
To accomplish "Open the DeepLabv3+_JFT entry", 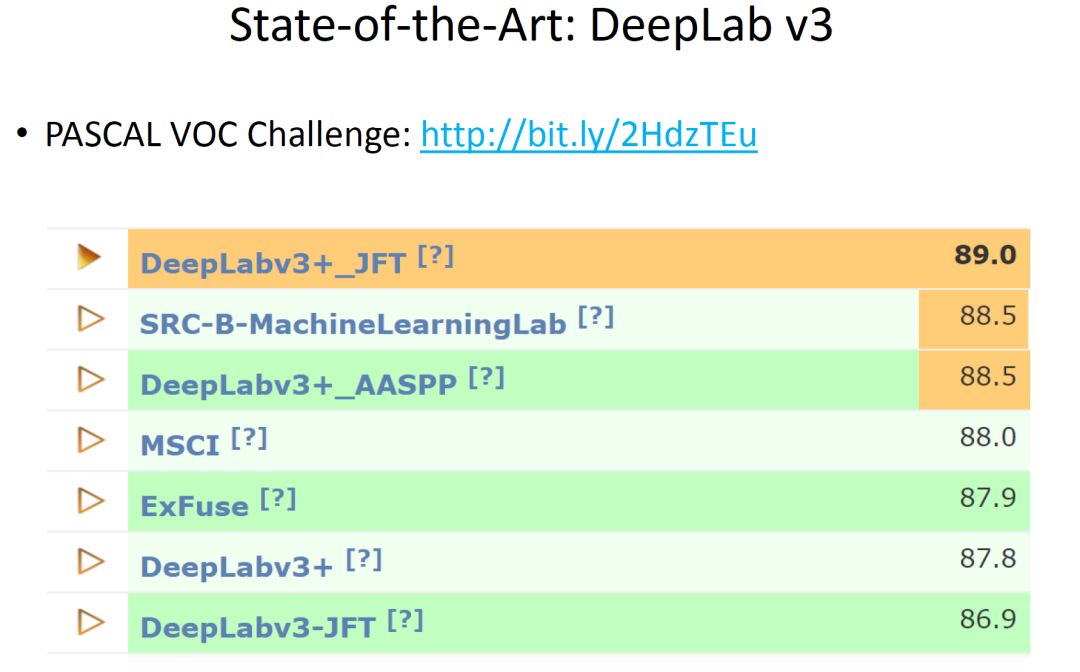I will (x=272, y=264).
